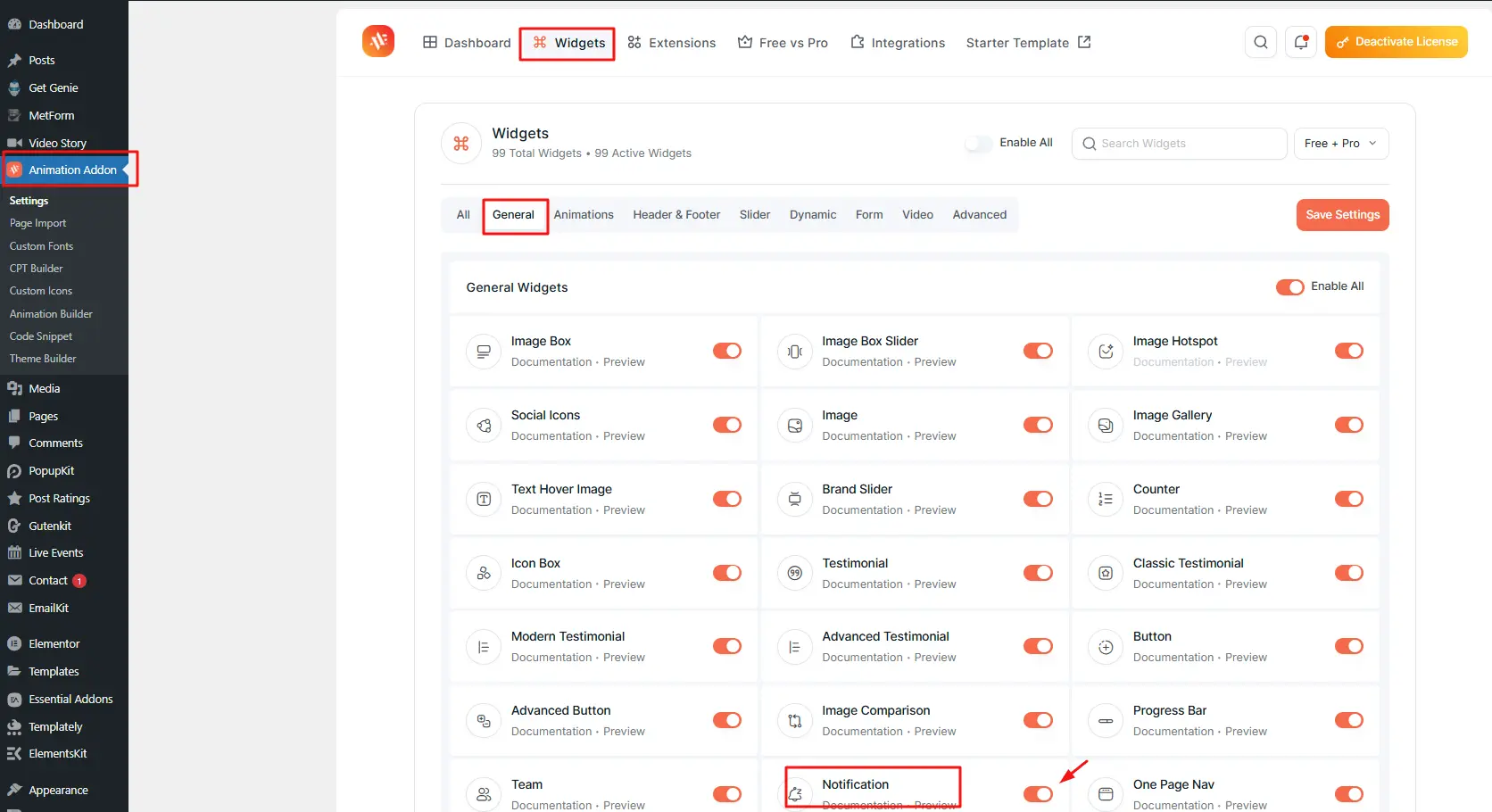The width and height of the screenshot is (1492, 812).
Task: Turn off General Widgets Enable All switch
Action: (x=1289, y=286)
